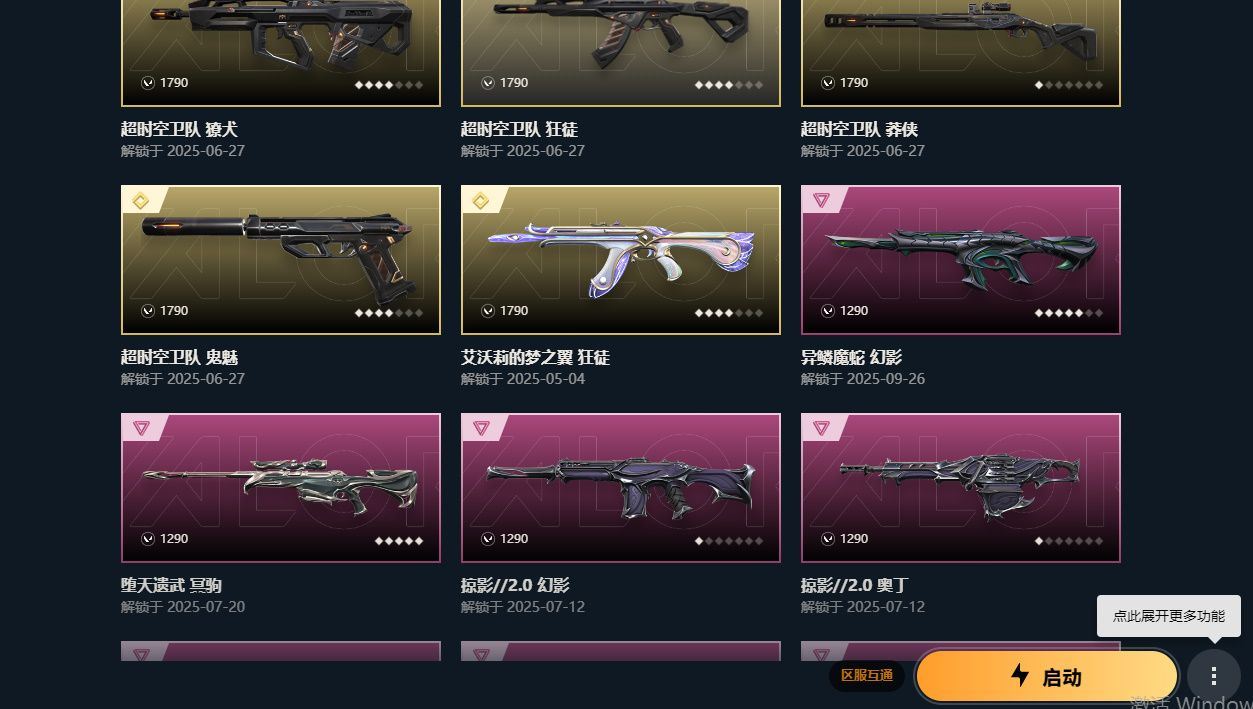Screen dimensions: 1253x709
Task: Click pink tier icon on 掠影//2.0 幻影
Action: click(481, 428)
